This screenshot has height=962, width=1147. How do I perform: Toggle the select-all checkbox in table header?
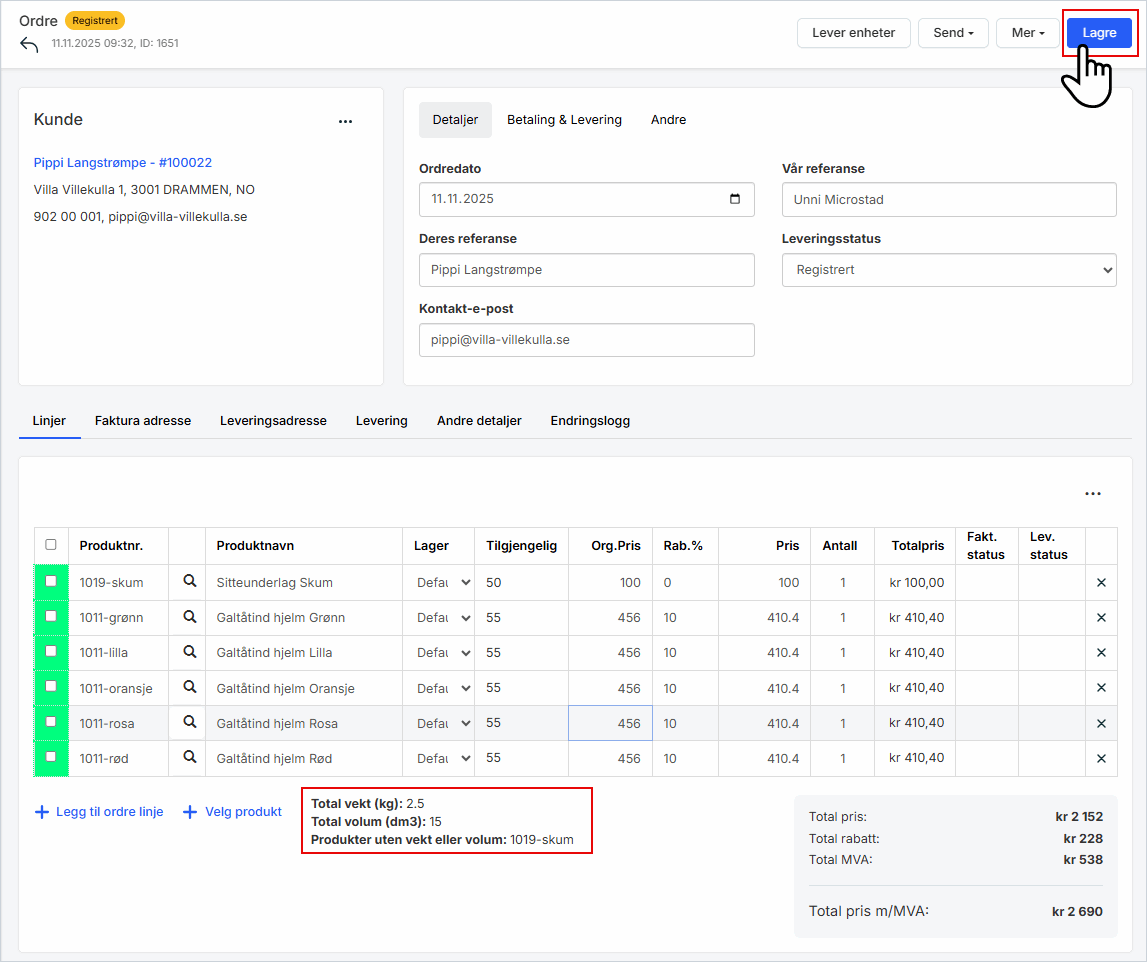point(51,545)
